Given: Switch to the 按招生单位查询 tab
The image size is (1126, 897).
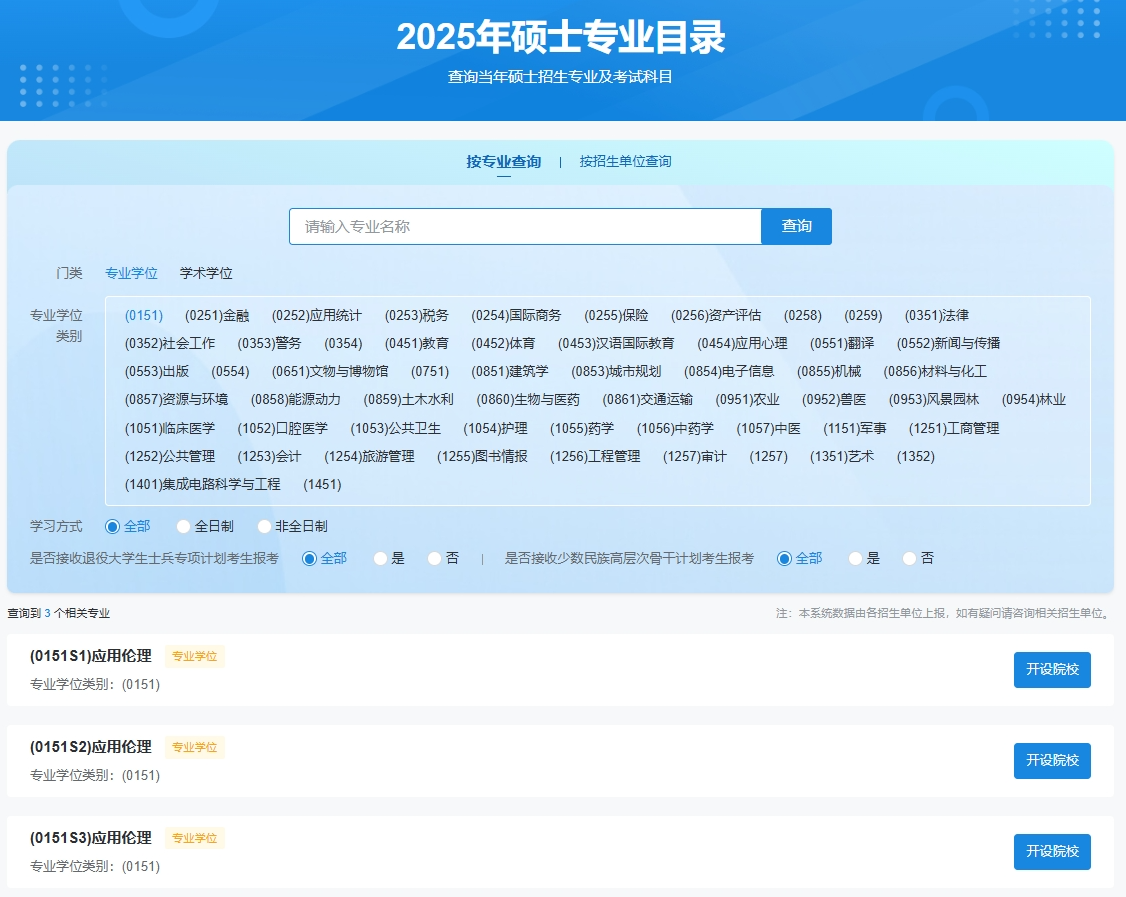Looking at the screenshot, I should pyautogui.click(x=625, y=161).
